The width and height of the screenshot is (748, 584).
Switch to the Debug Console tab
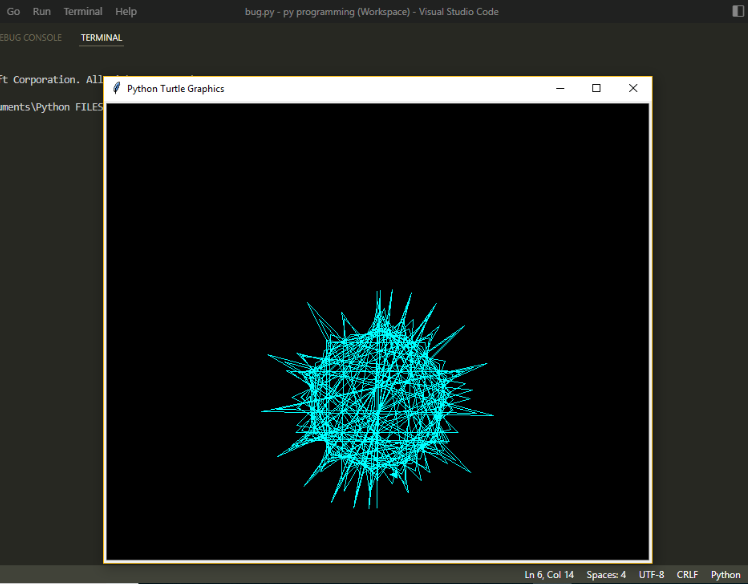30,38
